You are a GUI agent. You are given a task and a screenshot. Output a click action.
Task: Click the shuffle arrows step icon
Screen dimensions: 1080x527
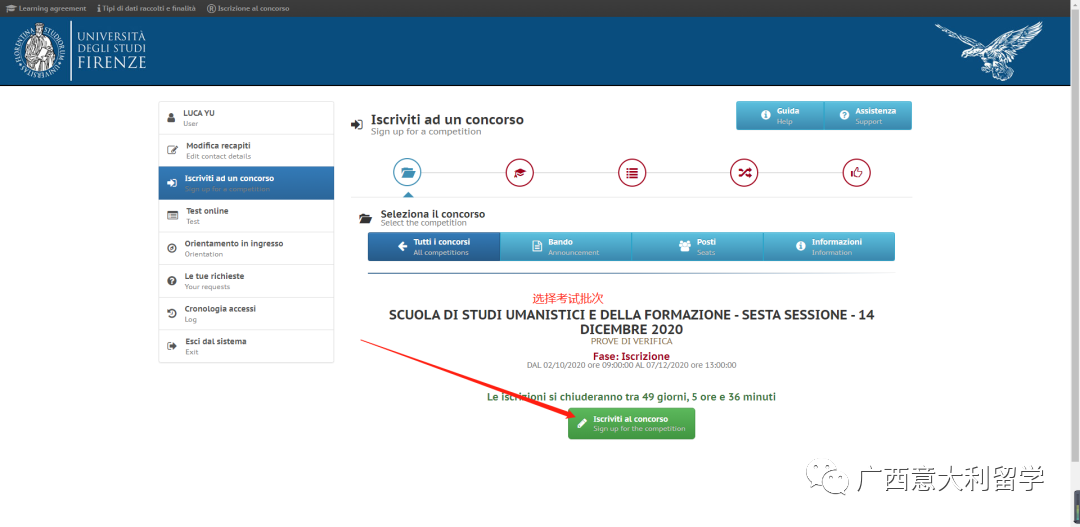744,173
